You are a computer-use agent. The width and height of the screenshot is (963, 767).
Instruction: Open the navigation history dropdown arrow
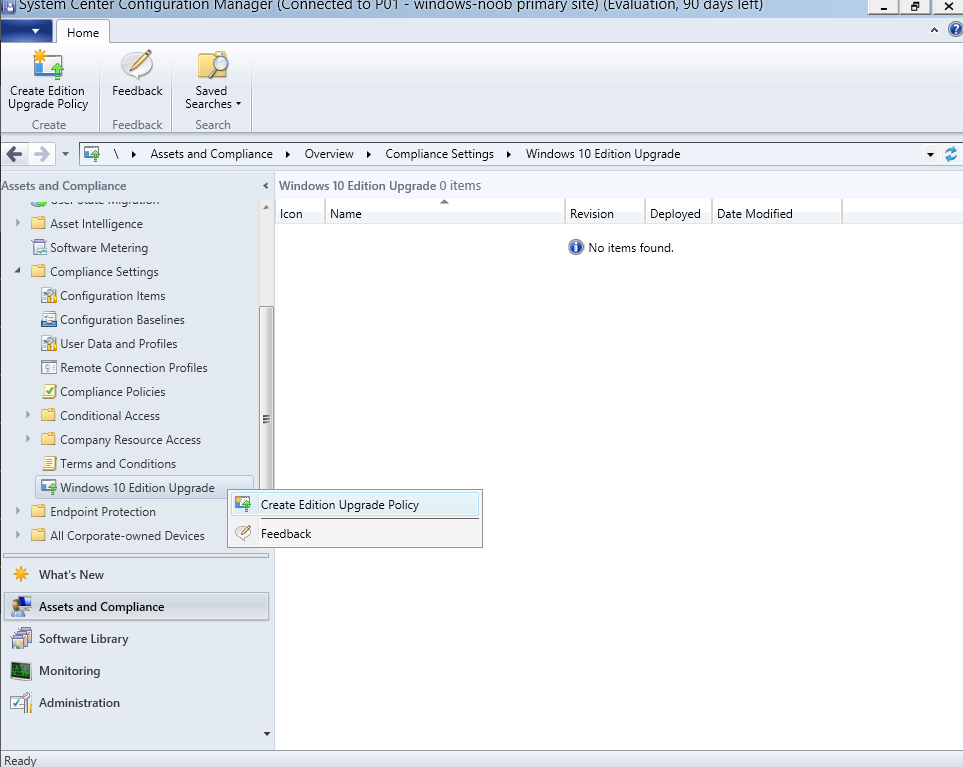point(65,154)
